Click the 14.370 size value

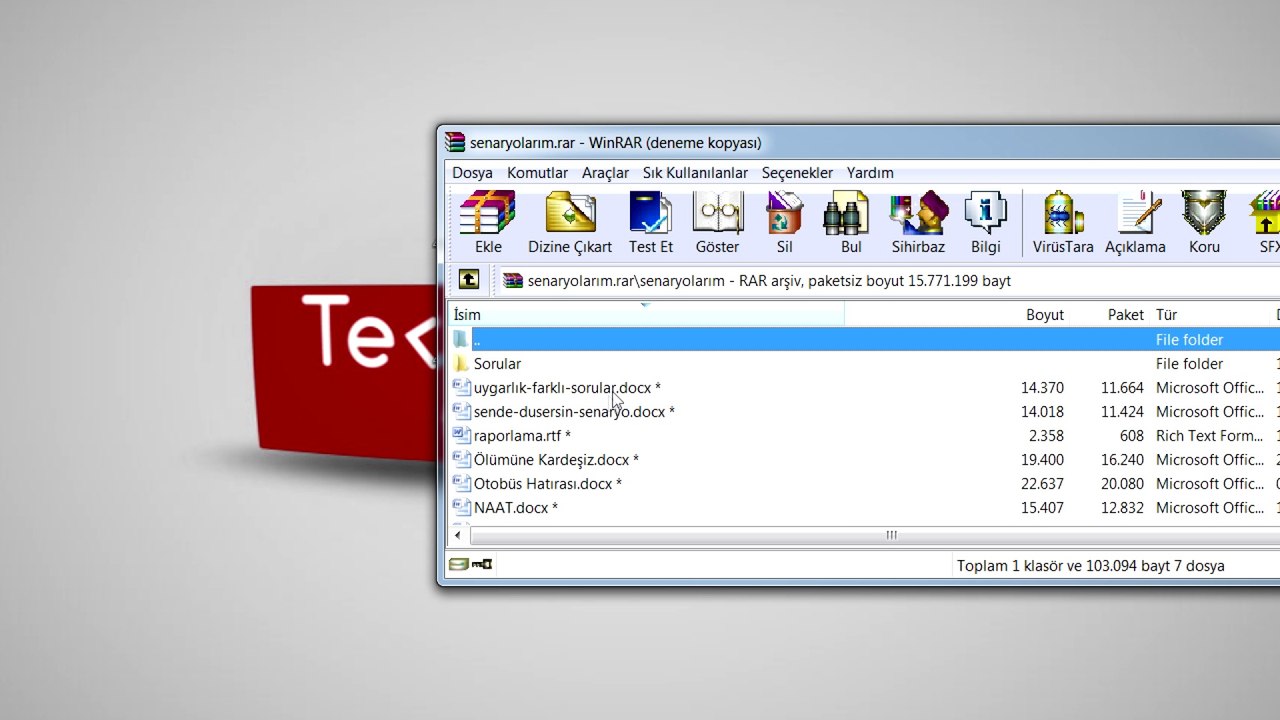[x=1042, y=388]
